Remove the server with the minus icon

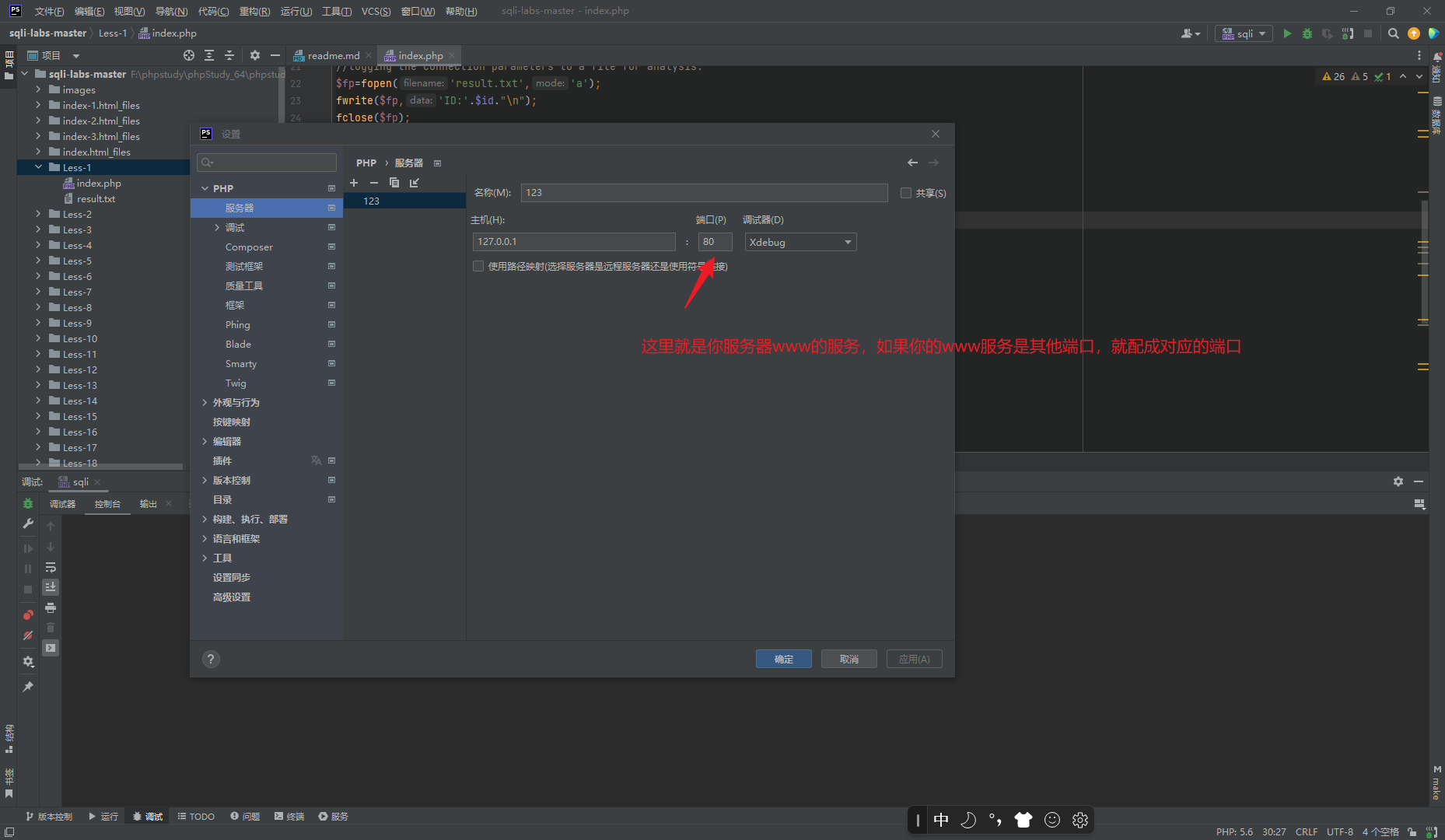click(x=374, y=183)
